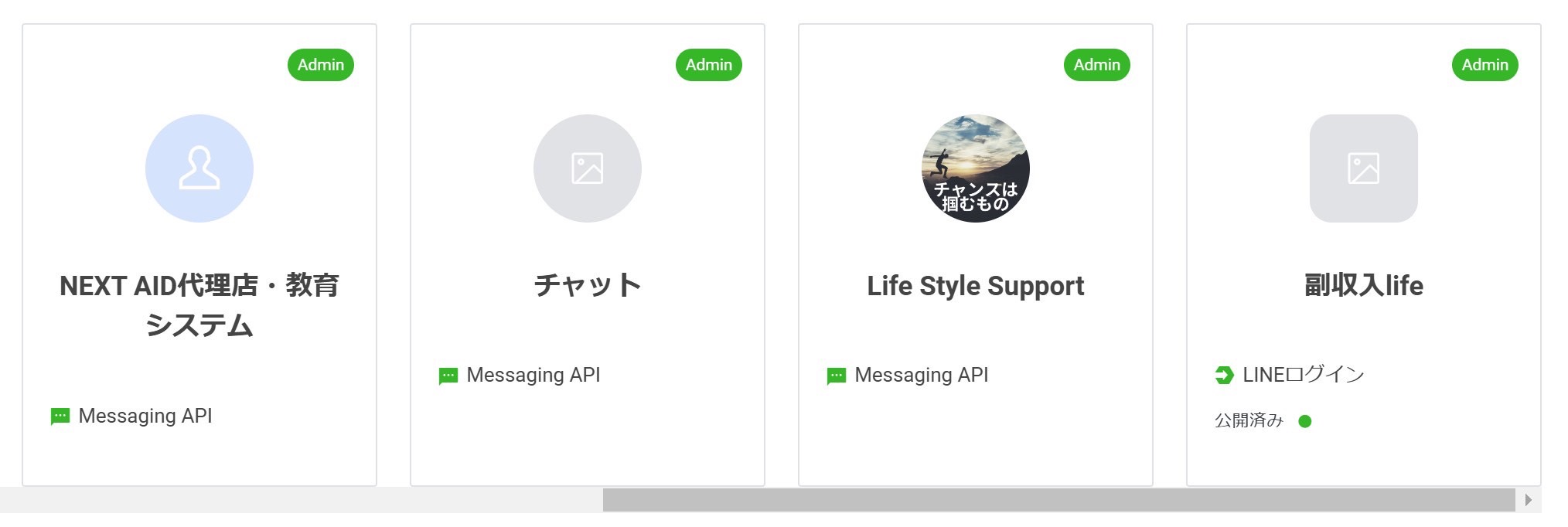
Task: Click the Messaging API chat icon under Life Style Support
Action: (837, 376)
